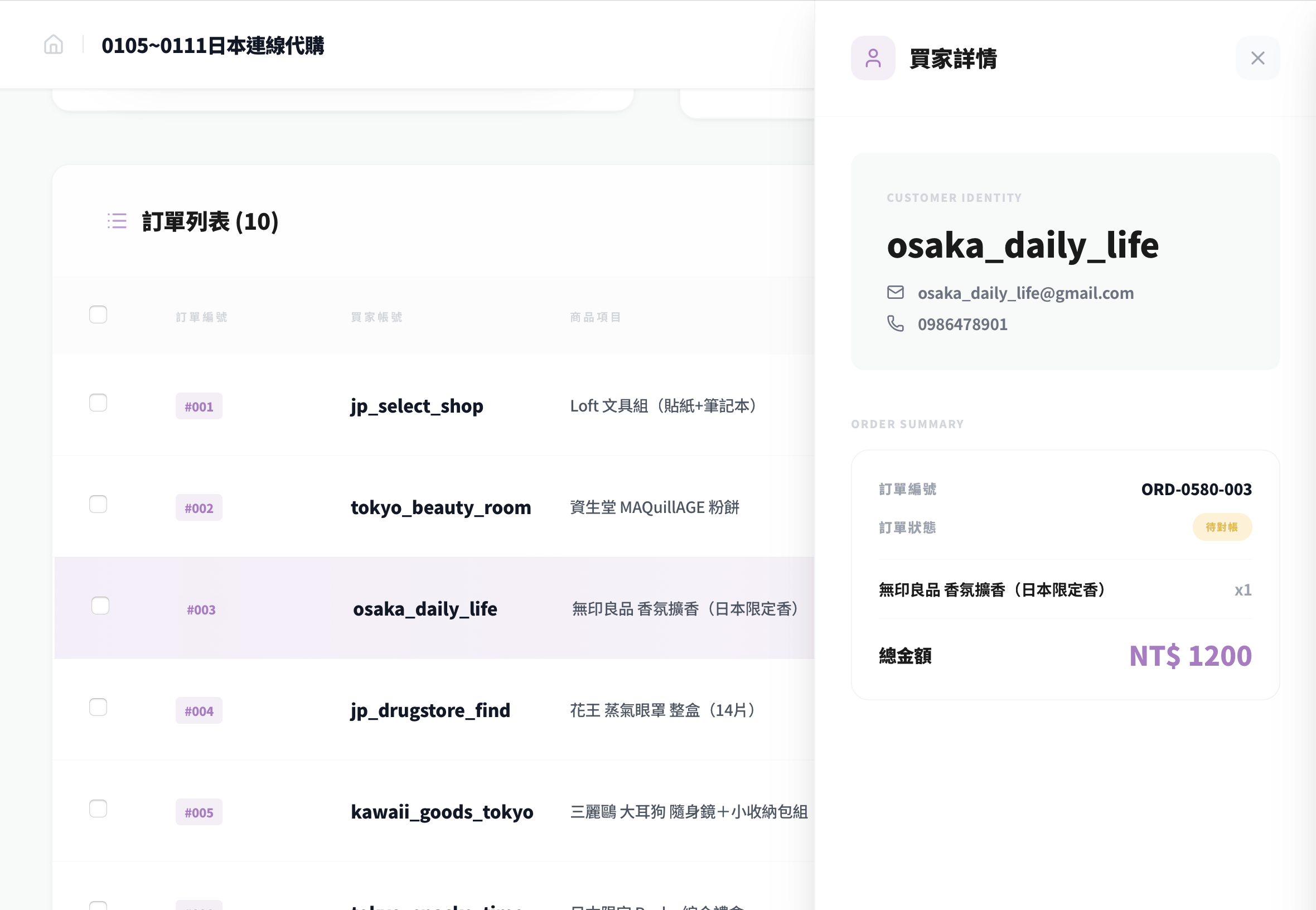Click the 資生堂 MAQuillAGE 粉餅 item cell
Viewport: 1316px width, 910px height.
click(655, 507)
